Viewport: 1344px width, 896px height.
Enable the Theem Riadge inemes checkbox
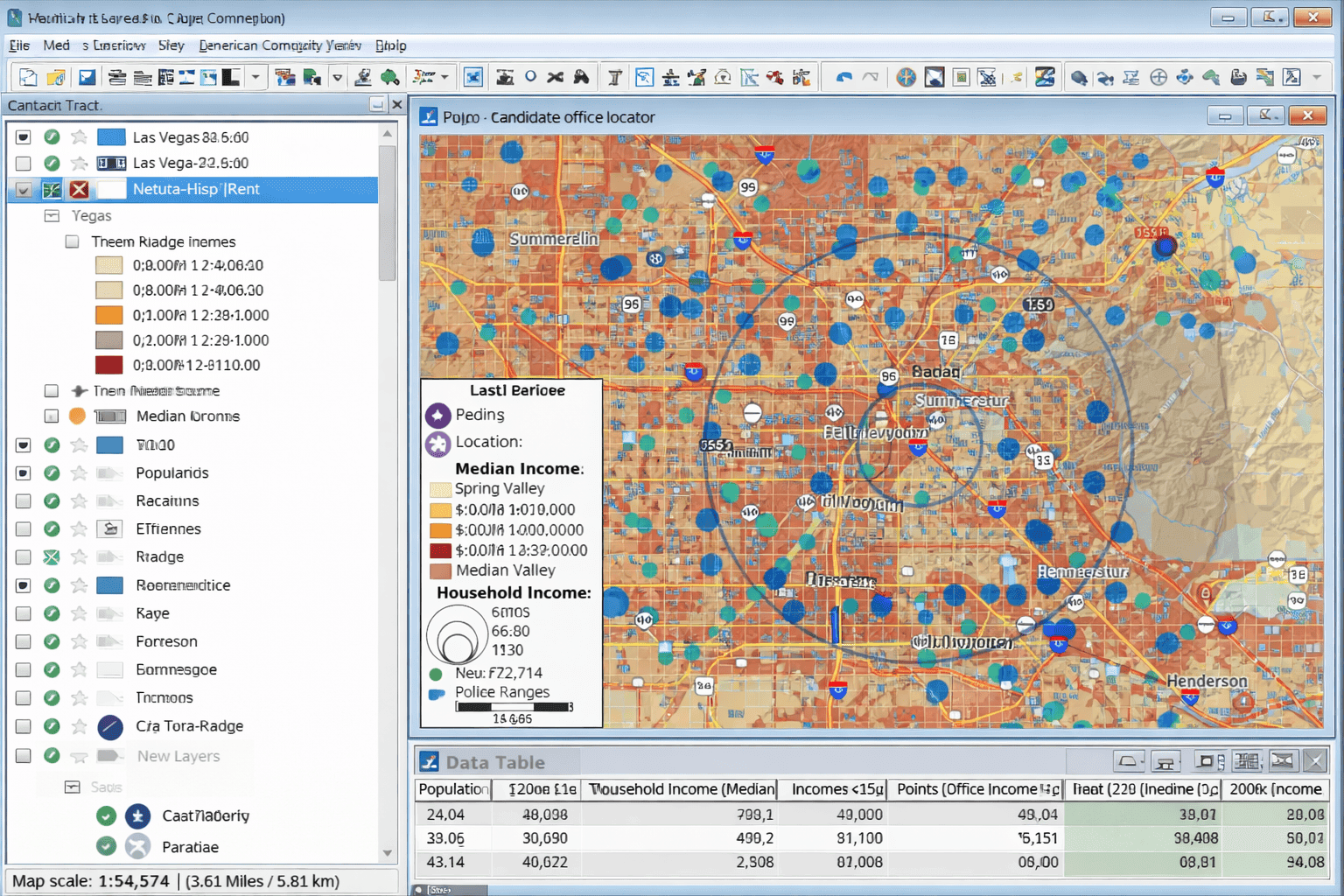coord(73,242)
